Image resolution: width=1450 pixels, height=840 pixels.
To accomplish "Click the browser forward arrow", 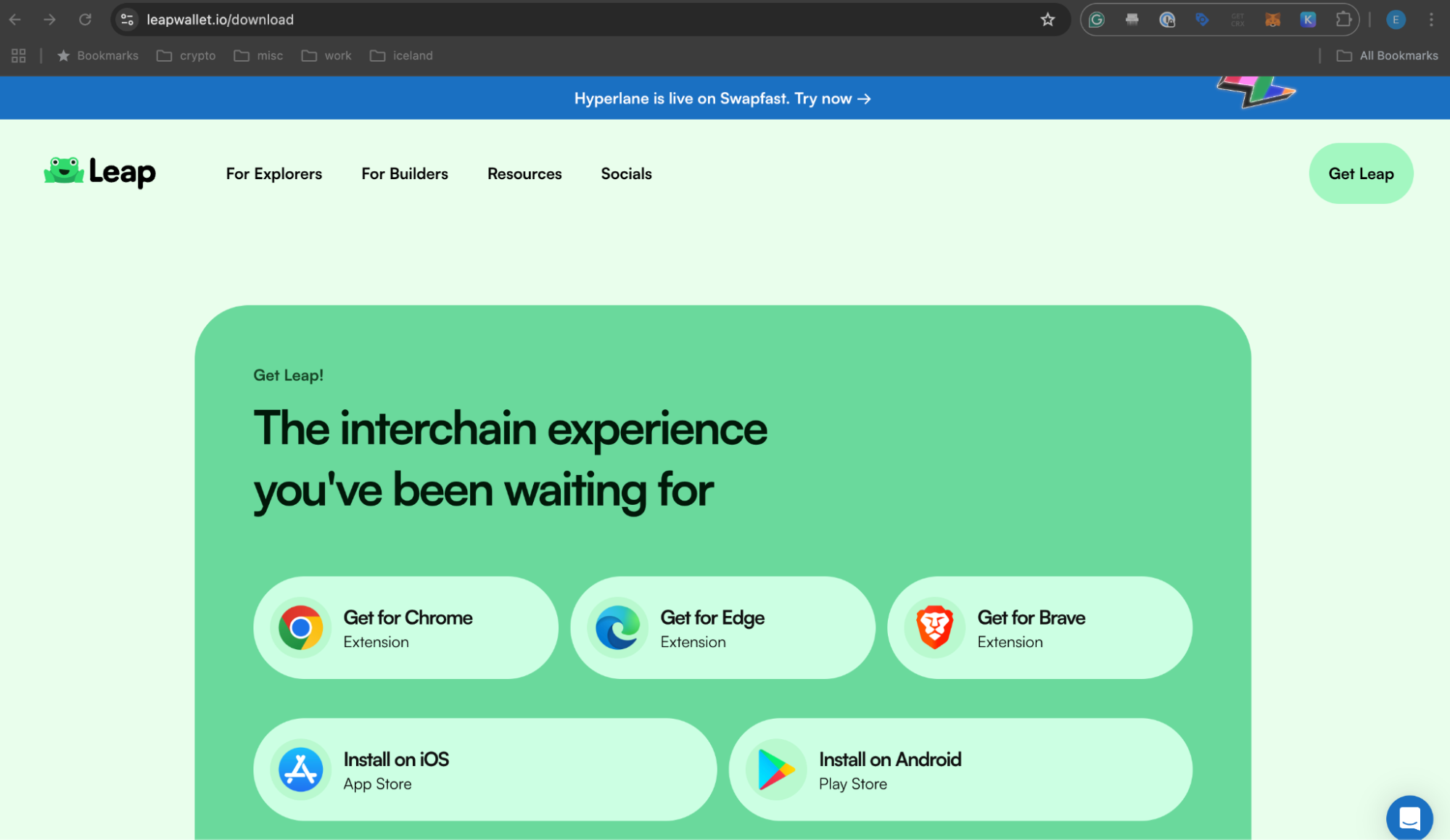I will click(49, 20).
